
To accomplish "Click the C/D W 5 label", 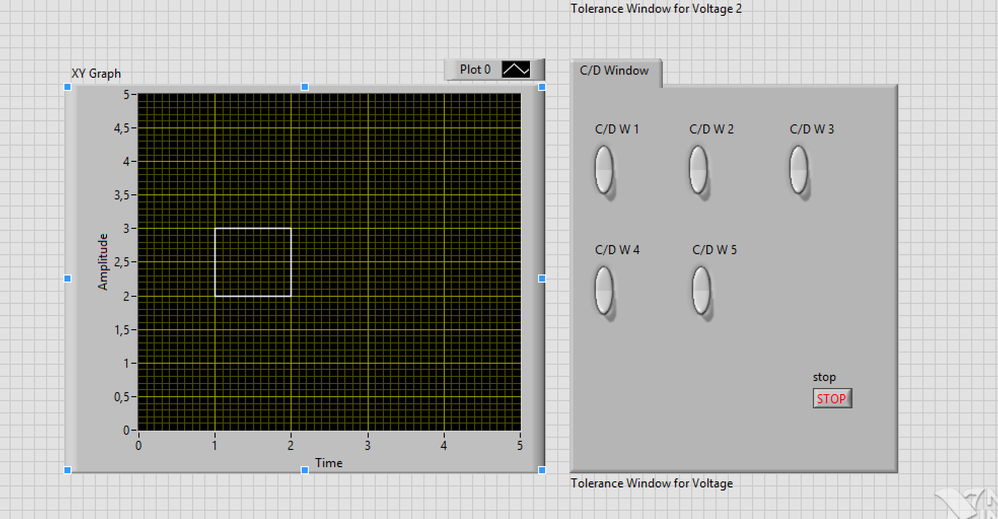I will 715,250.
